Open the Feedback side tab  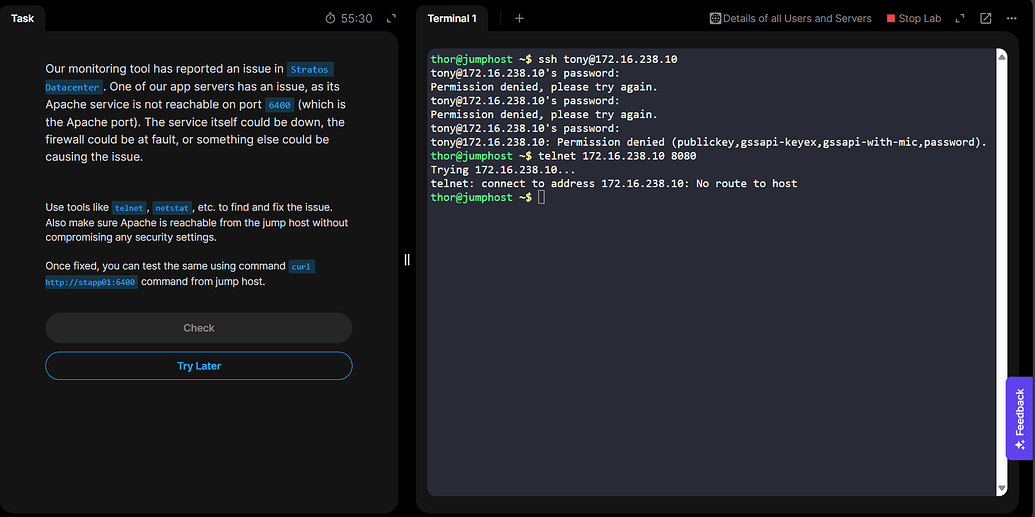click(x=1019, y=417)
